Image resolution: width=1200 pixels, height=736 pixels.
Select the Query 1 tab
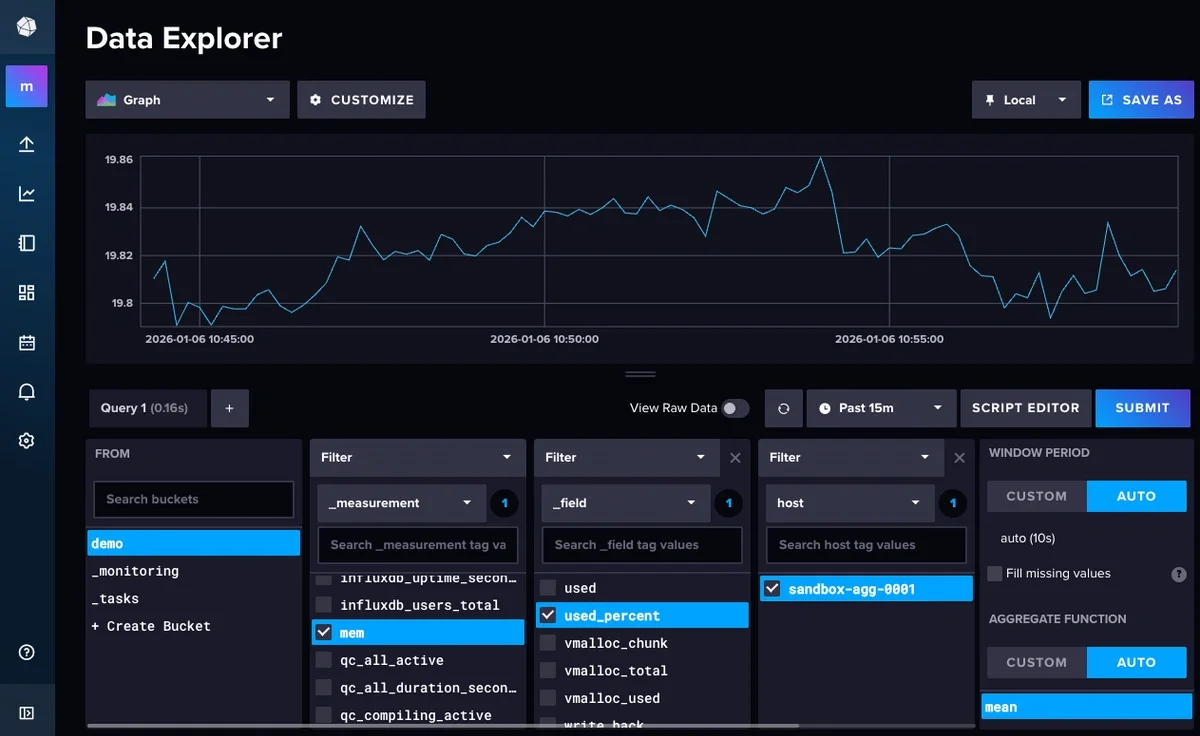[147, 408]
